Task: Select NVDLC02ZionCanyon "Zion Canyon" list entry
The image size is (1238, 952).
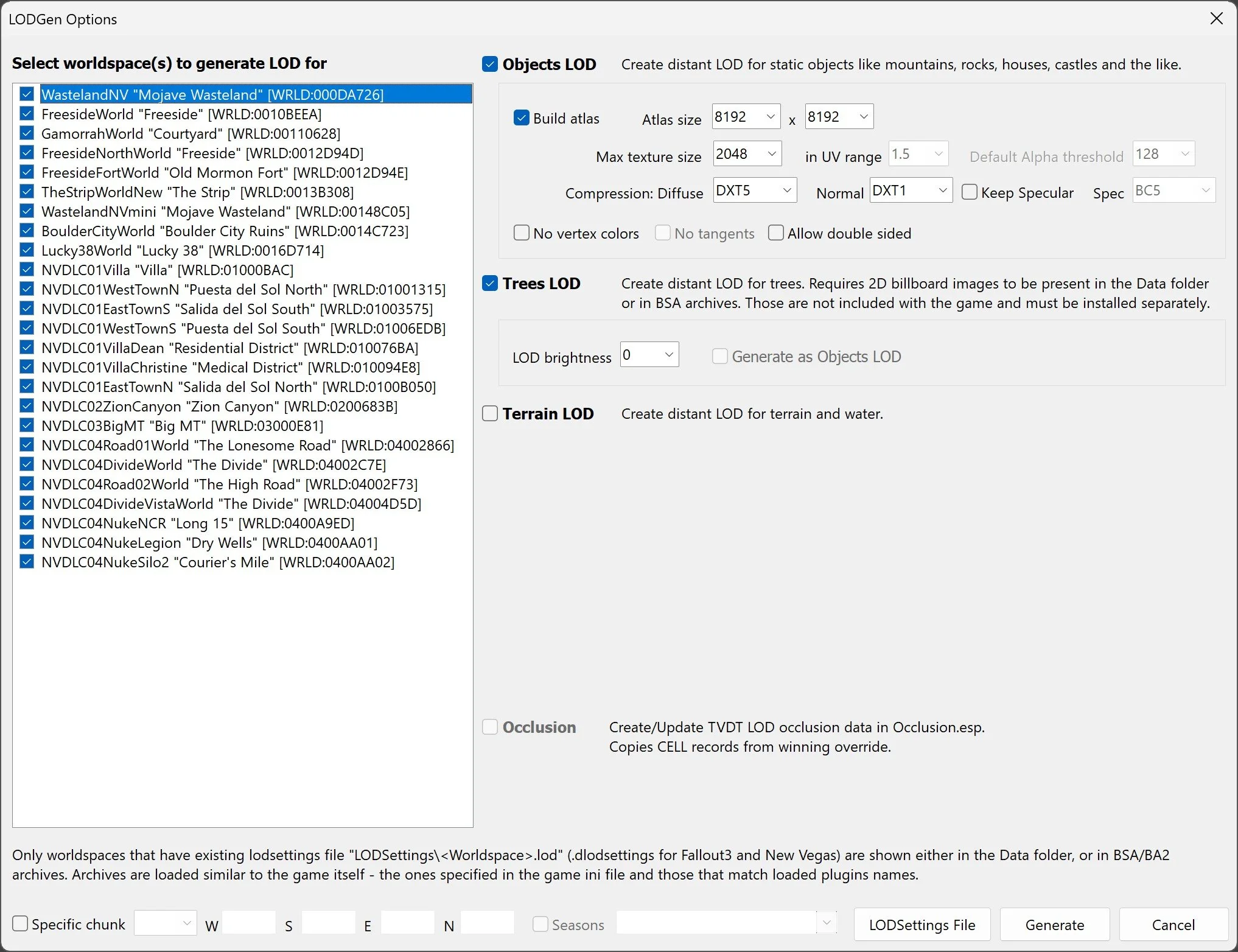Action: tap(219, 406)
